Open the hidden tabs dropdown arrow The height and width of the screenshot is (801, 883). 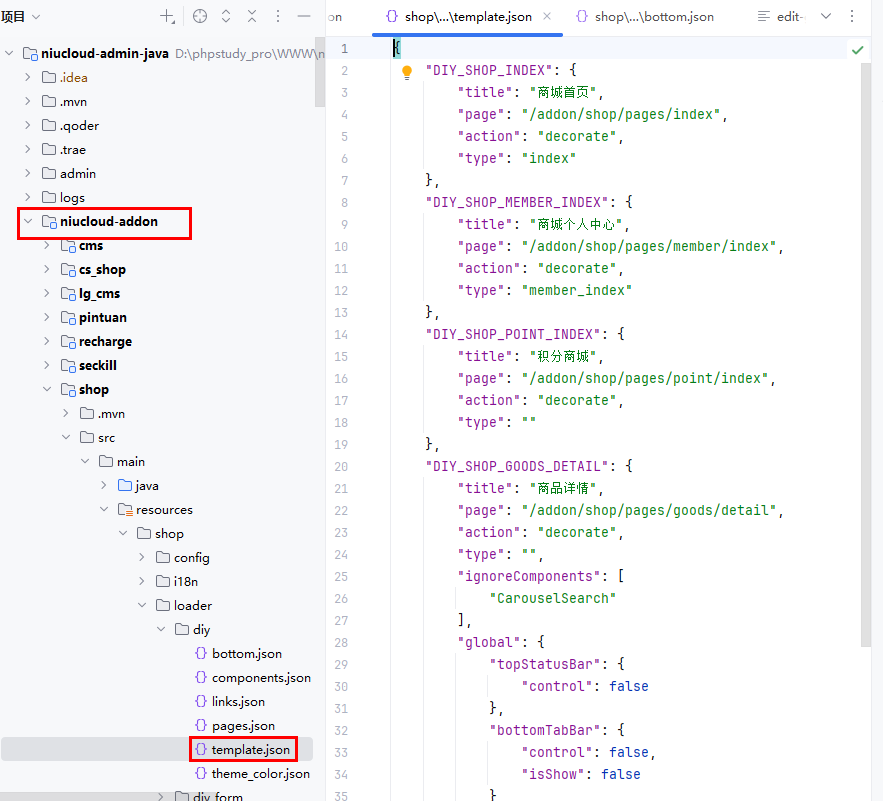[x=825, y=17]
